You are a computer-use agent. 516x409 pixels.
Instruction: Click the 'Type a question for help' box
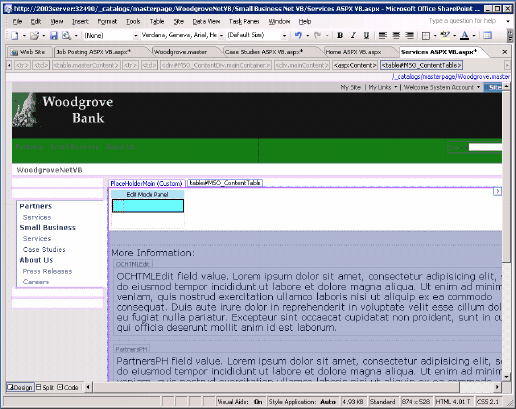[x=463, y=21]
